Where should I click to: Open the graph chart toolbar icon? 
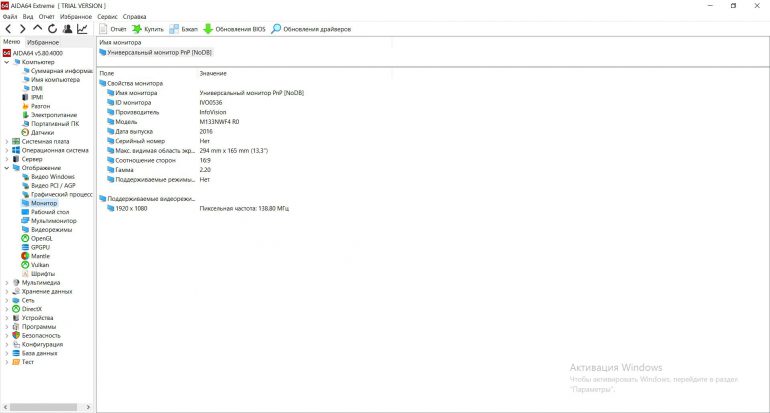point(82,29)
